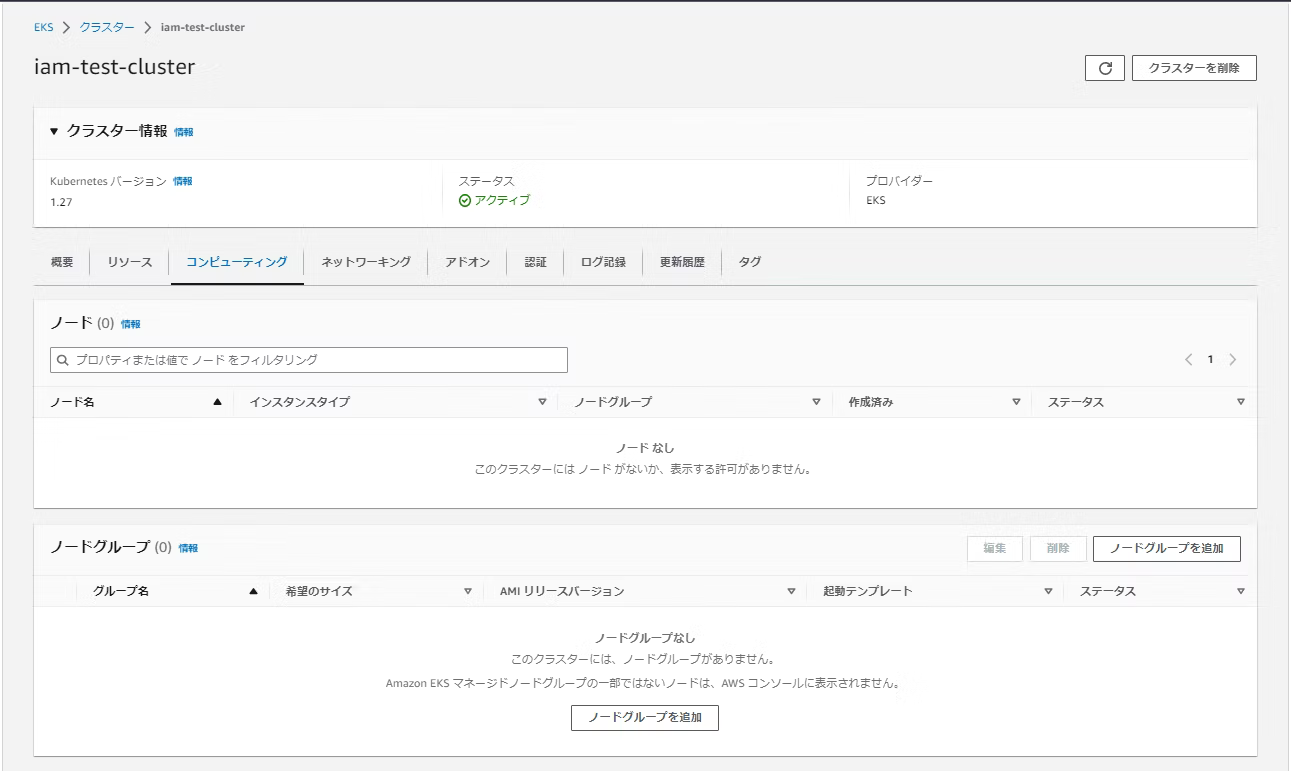Image resolution: width=1291 pixels, height=771 pixels.
Task: Click the クラスターを削除 button
Action: [1193, 68]
